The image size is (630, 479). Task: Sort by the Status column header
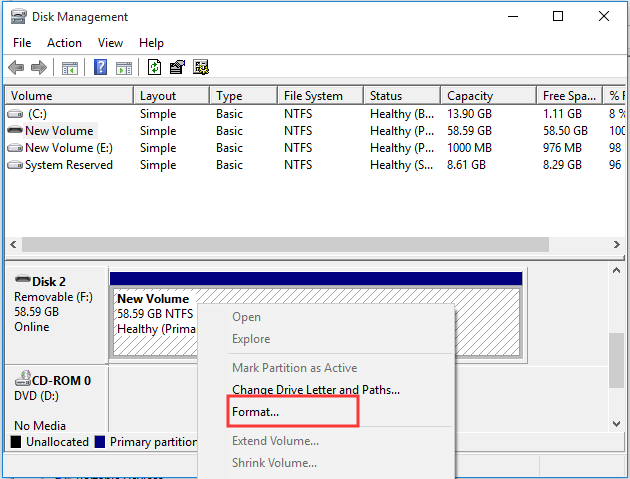(402, 96)
